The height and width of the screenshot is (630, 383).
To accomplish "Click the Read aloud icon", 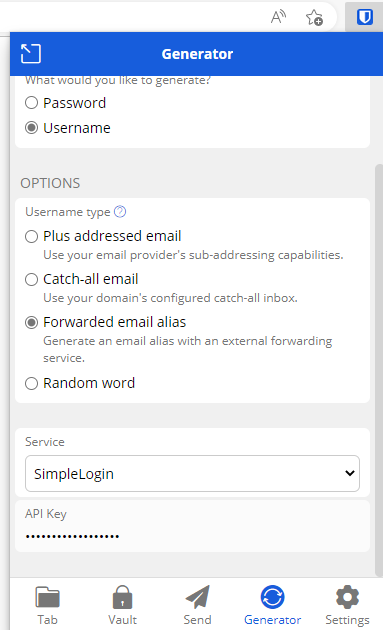I will pyautogui.click(x=278, y=17).
